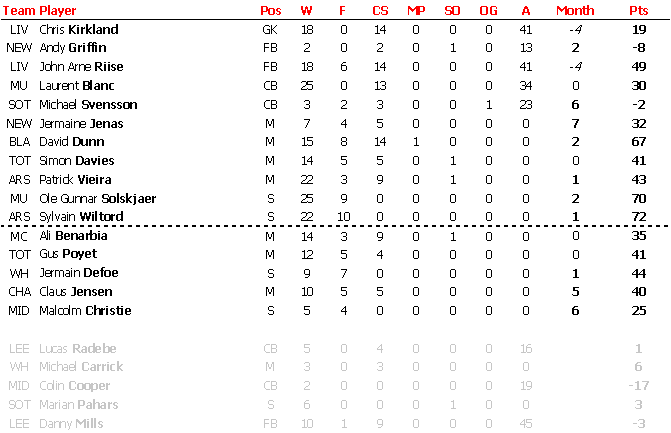The height and width of the screenshot is (433, 671).
Task: Select the Andy Griffin row name
Action: click(x=73, y=47)
